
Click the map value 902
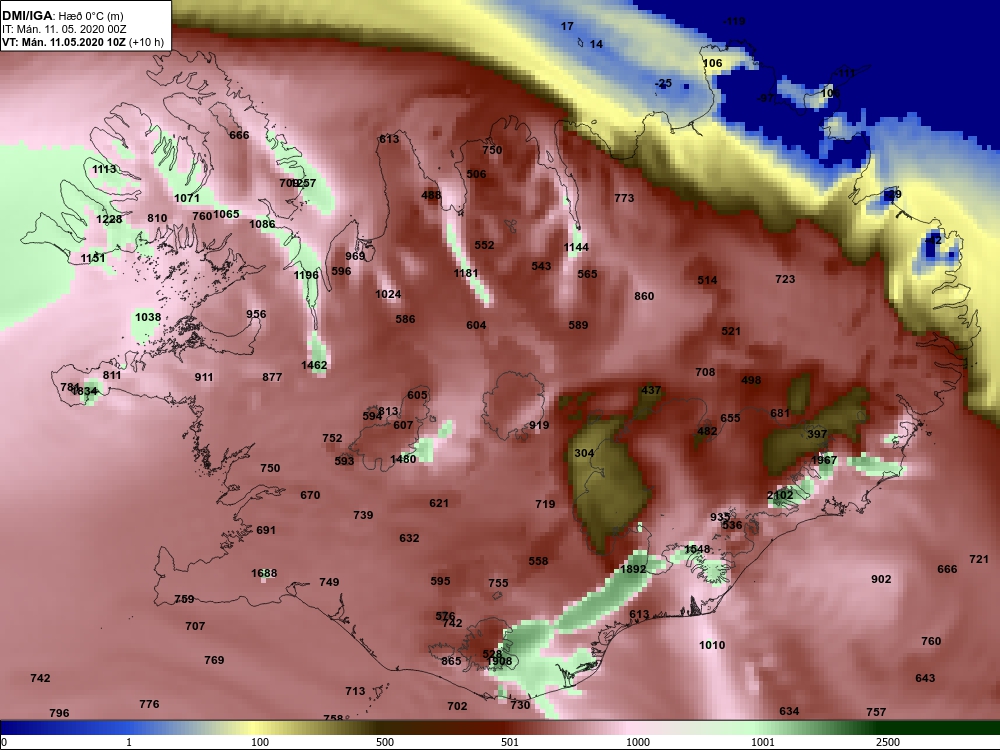tap(881, 580)
